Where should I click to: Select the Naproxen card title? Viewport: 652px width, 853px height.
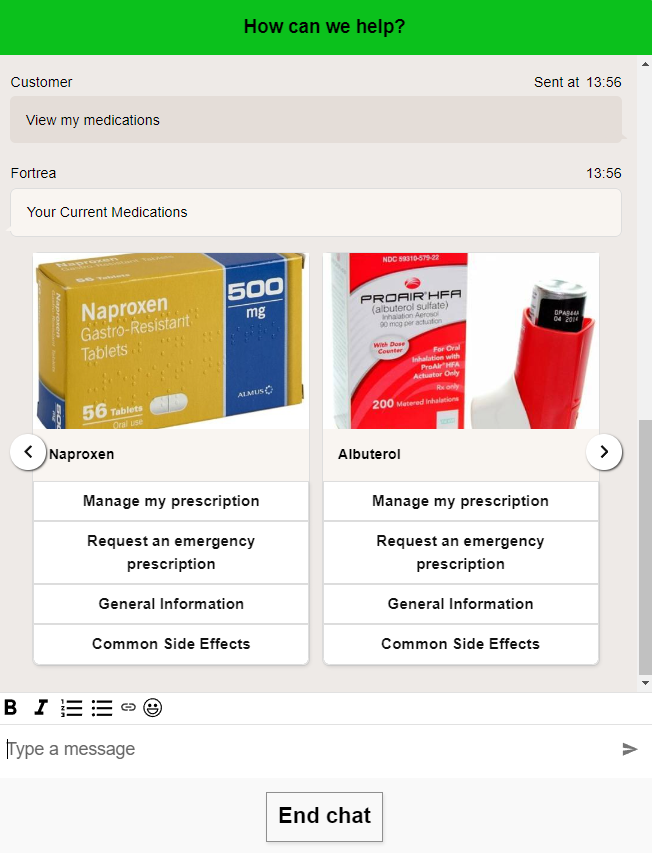(x=82, y=454)
